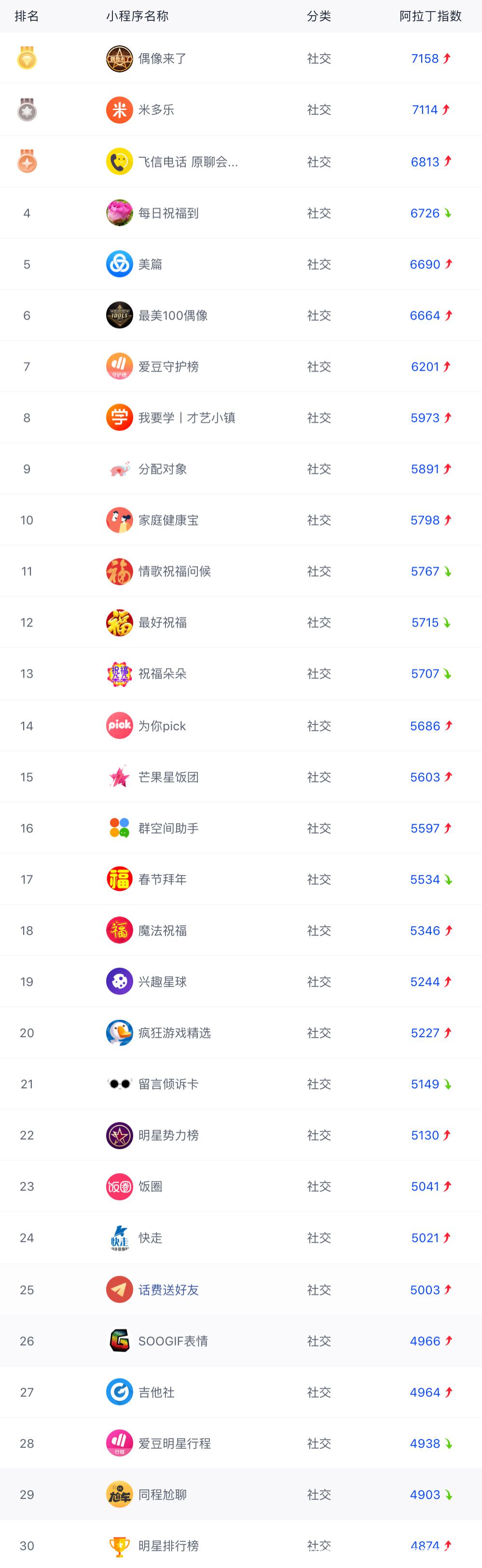The height and width of the screenshot is (1568, 482).
Task: Click the 阿拉丁指数 column header
Action: click(x=430, y=16)
